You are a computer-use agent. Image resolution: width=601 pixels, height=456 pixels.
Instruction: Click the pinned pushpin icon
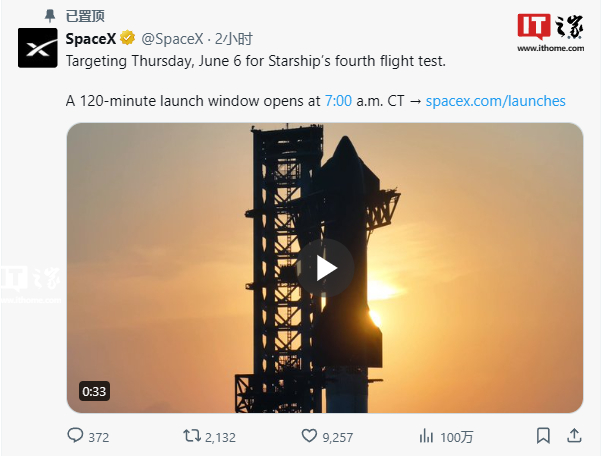click(50, 16)
